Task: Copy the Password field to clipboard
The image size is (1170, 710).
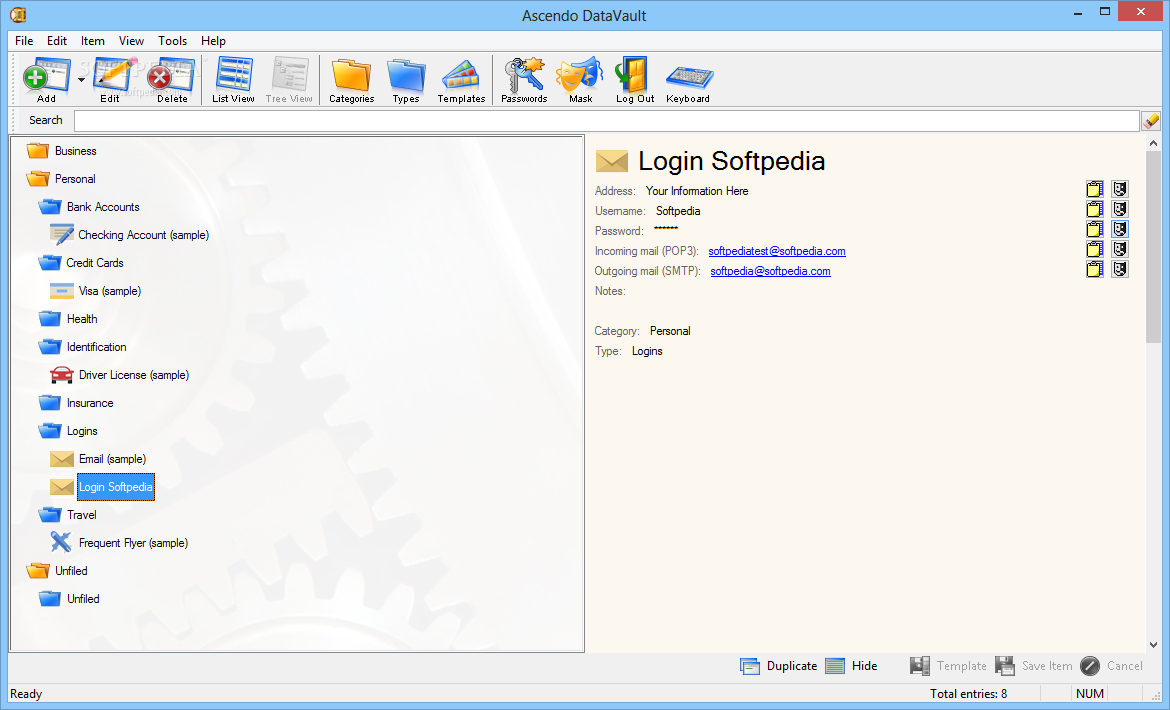Action: click(x=1095, y=229)
